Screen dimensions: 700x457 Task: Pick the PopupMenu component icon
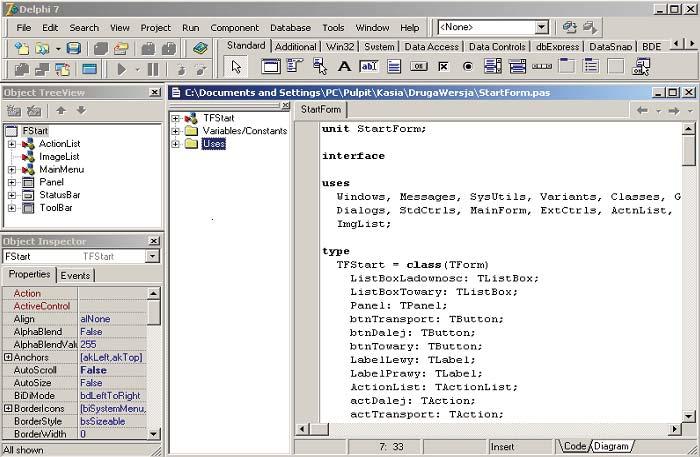(x=320, y=66)
